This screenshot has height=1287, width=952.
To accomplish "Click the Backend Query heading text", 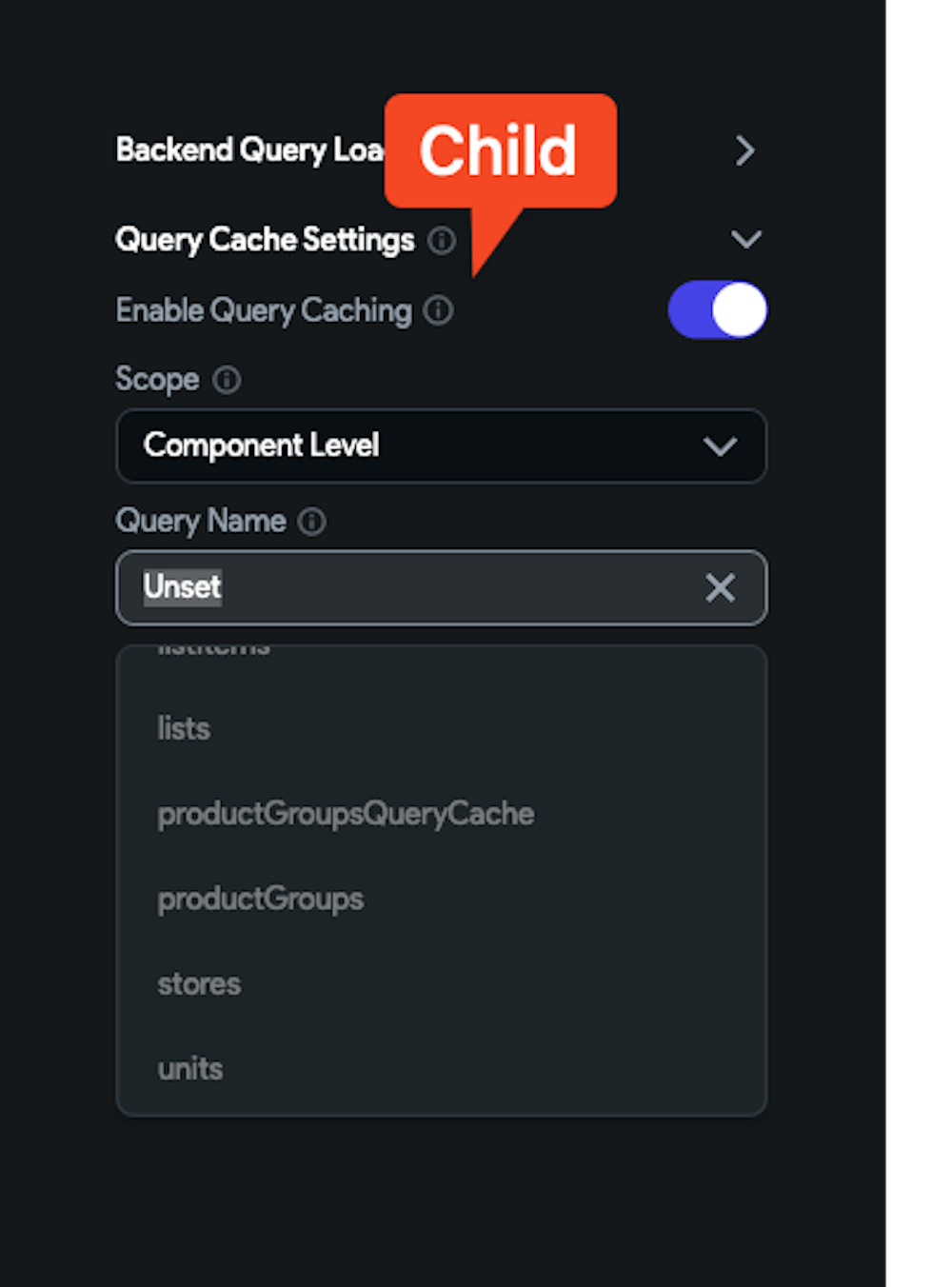I will point(248,150).
